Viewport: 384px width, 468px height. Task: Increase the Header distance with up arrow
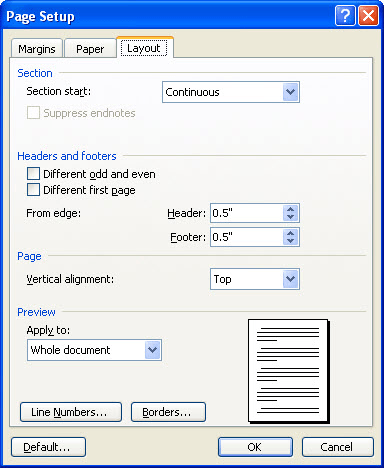[290, 209]
